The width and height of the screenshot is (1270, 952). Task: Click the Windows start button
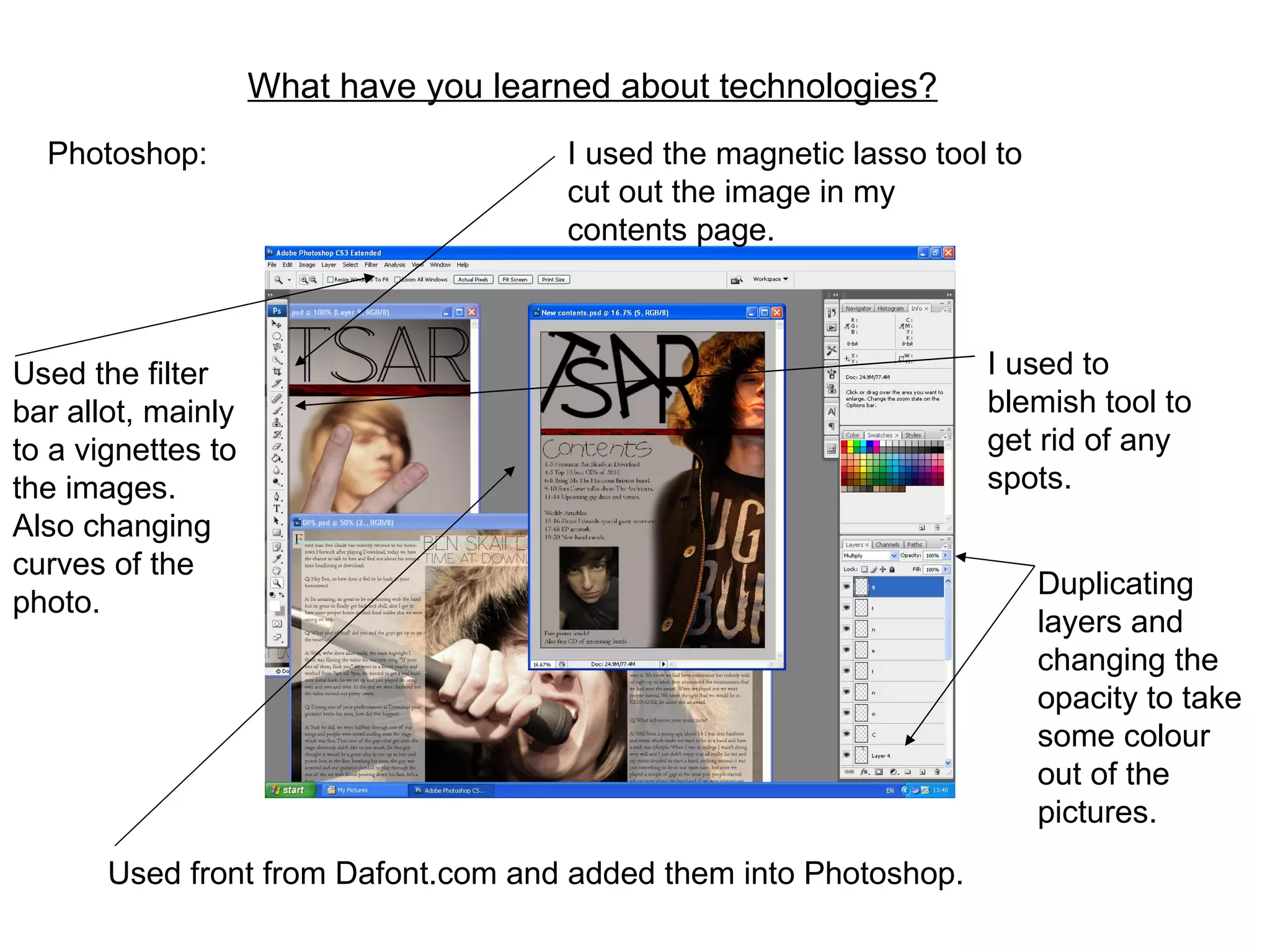pyautogui.click(x=290, y=790)
